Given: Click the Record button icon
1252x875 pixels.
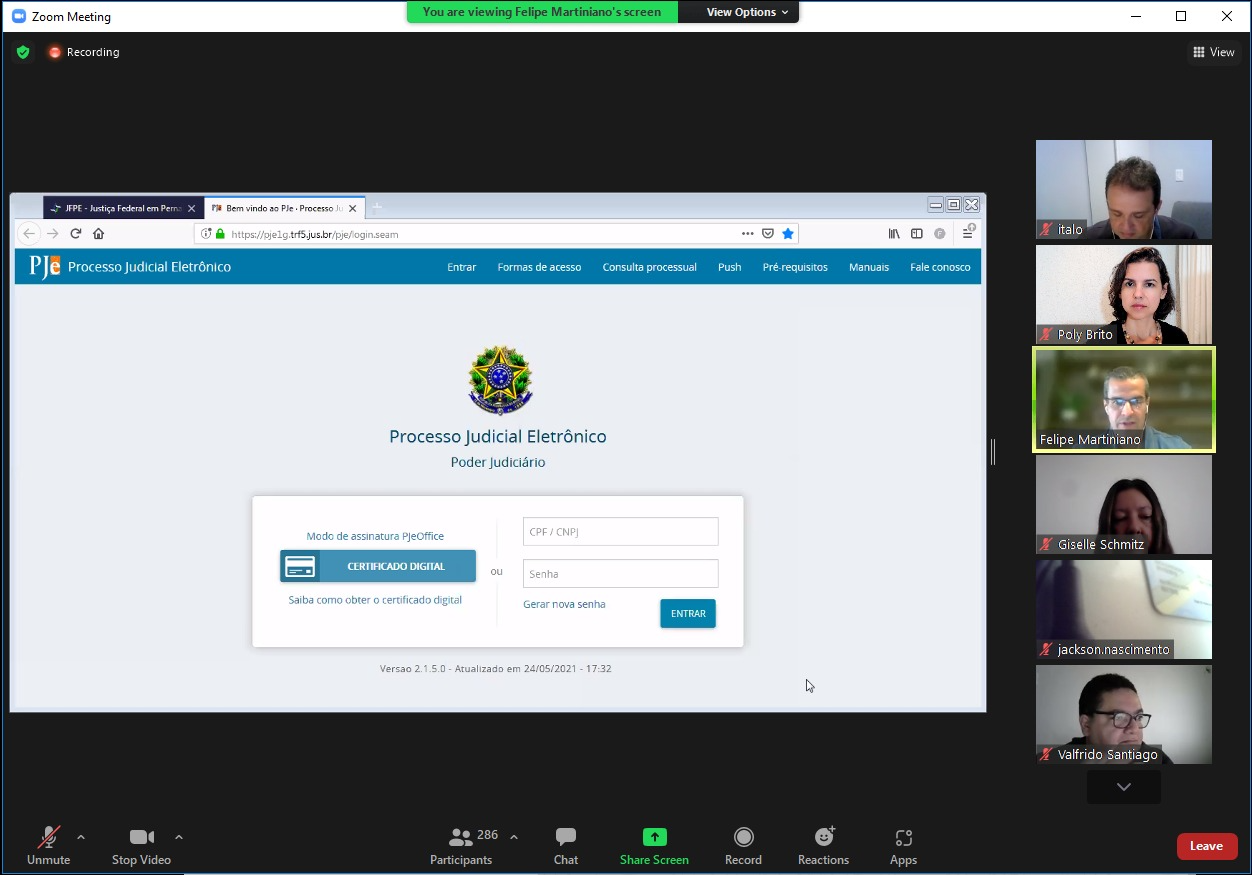Looking at the screenshot, I should click(743, 837).
